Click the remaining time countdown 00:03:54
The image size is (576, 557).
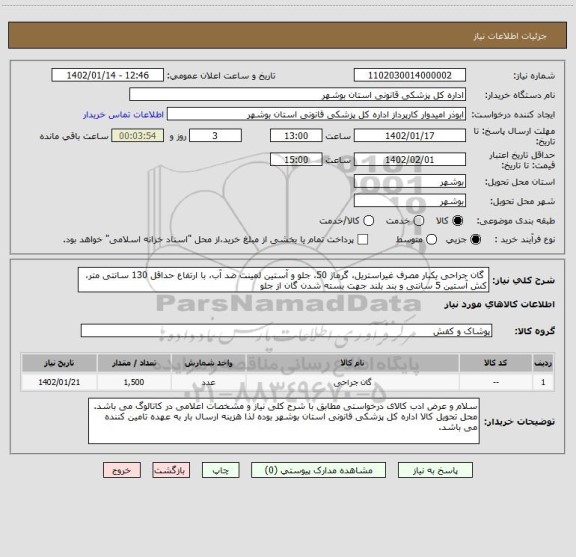point(138,136)
